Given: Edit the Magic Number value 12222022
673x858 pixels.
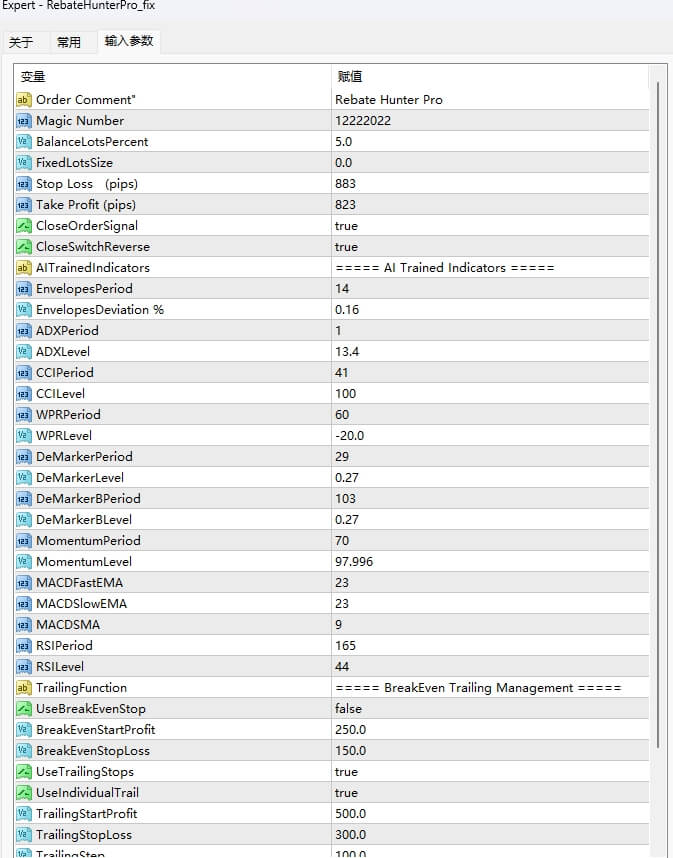Looking at the screenshot, I should [x=363, y=121].
